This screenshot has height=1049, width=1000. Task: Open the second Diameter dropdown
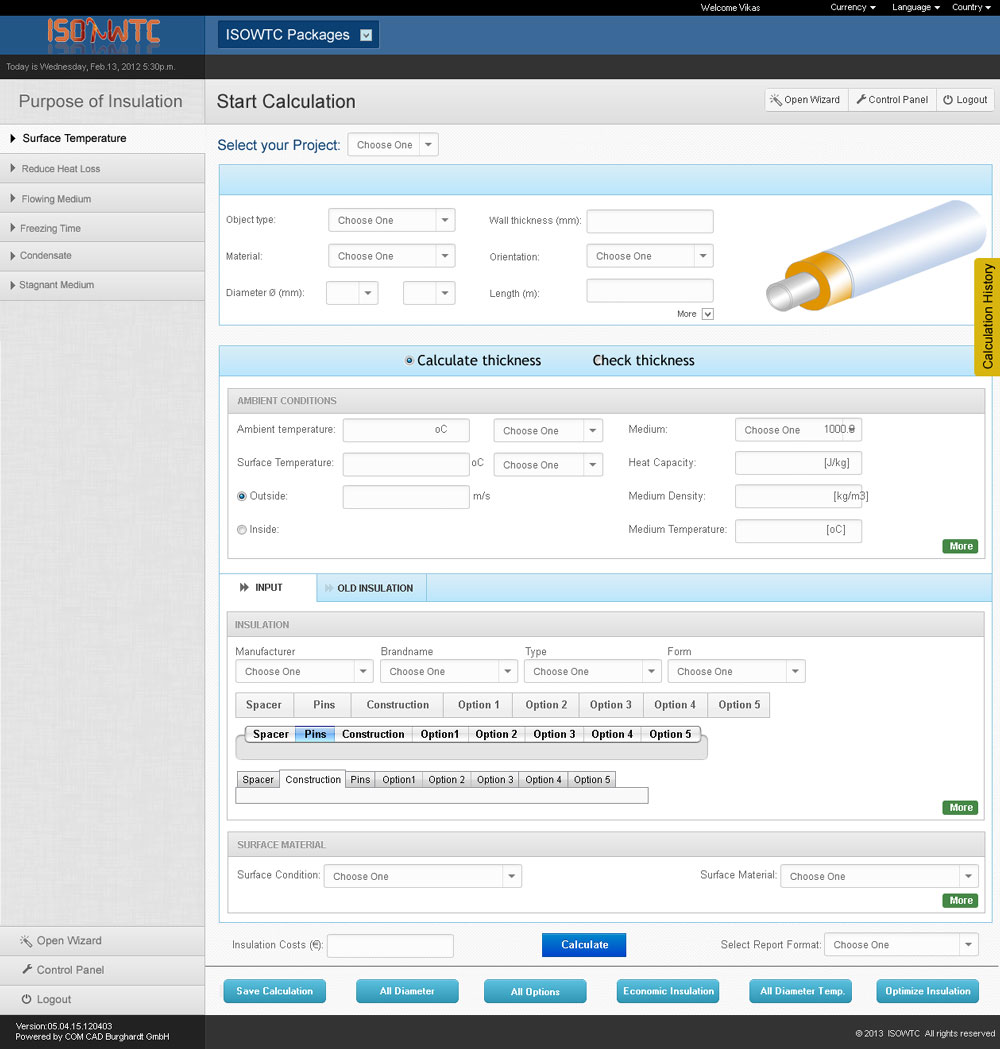tap(429, 293)
